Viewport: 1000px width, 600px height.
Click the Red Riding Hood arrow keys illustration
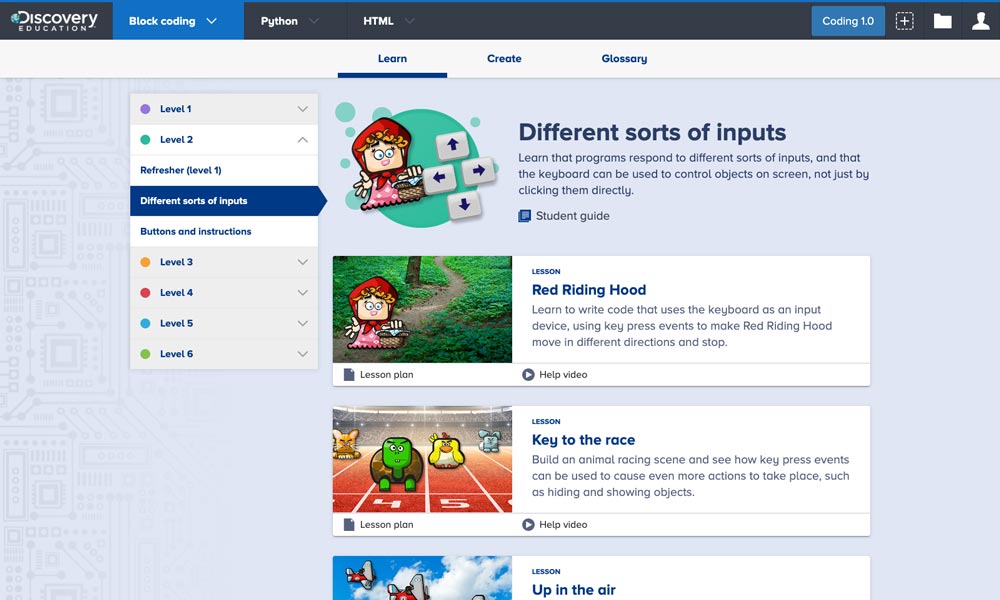coord(416,166)
